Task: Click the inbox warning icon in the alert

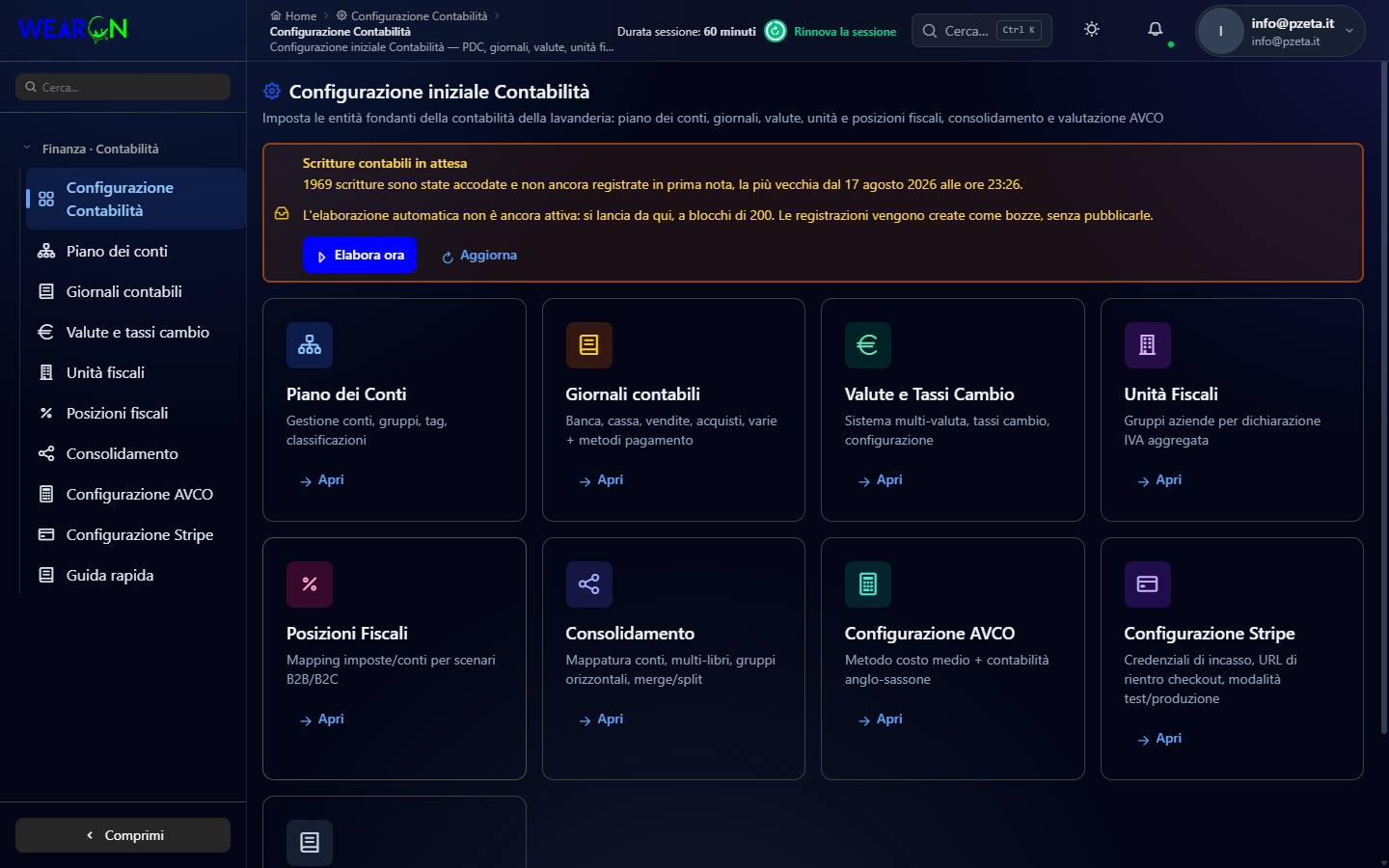Action: coord(282,214)
